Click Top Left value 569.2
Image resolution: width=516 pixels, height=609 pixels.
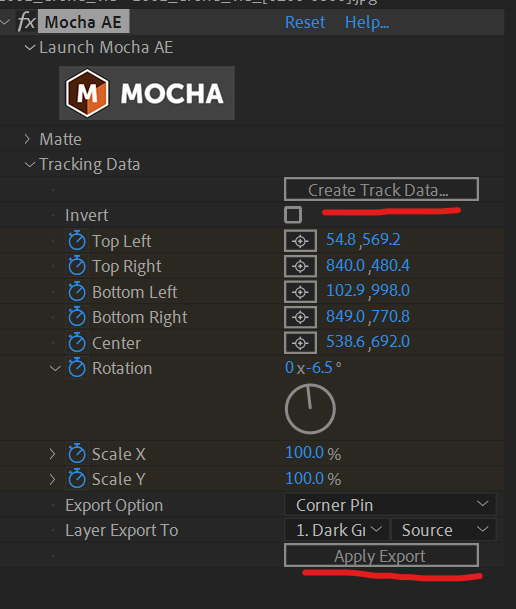pyautogui.click(x=381, y=240)
